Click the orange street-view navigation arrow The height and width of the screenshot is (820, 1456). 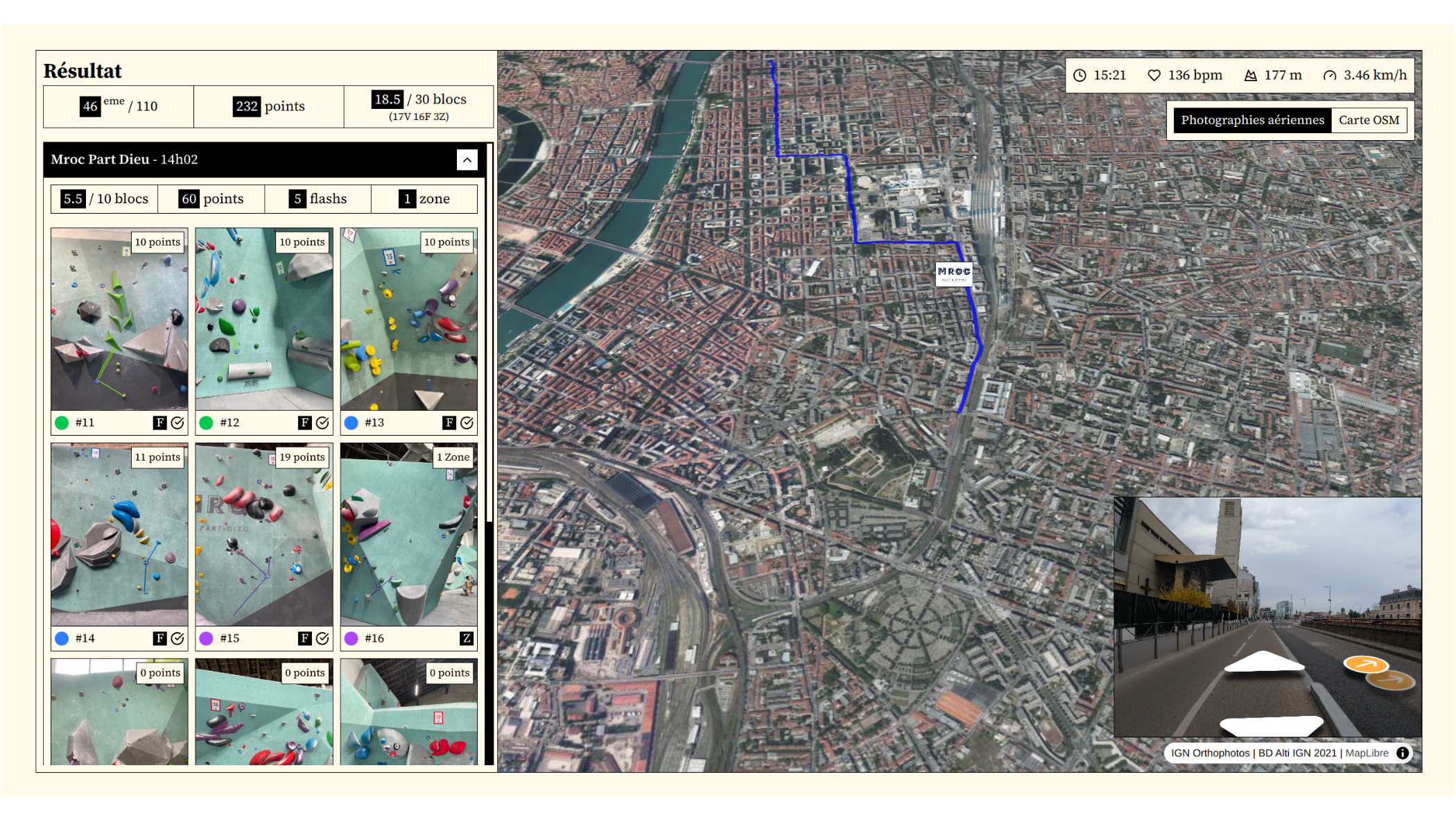(1366, 665)
